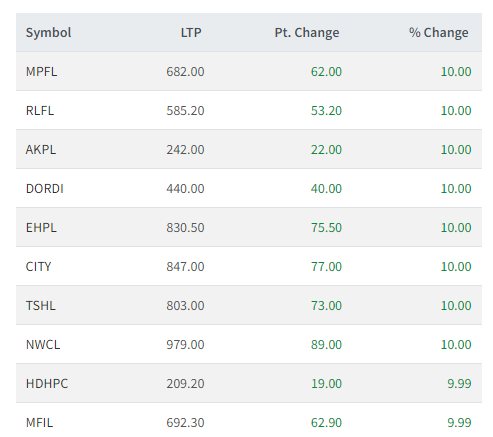Image resolution: width=493 pixels, height=437 pixels.
Task: Select the HDHPC symbol
Action: click(x=47, y=383)
